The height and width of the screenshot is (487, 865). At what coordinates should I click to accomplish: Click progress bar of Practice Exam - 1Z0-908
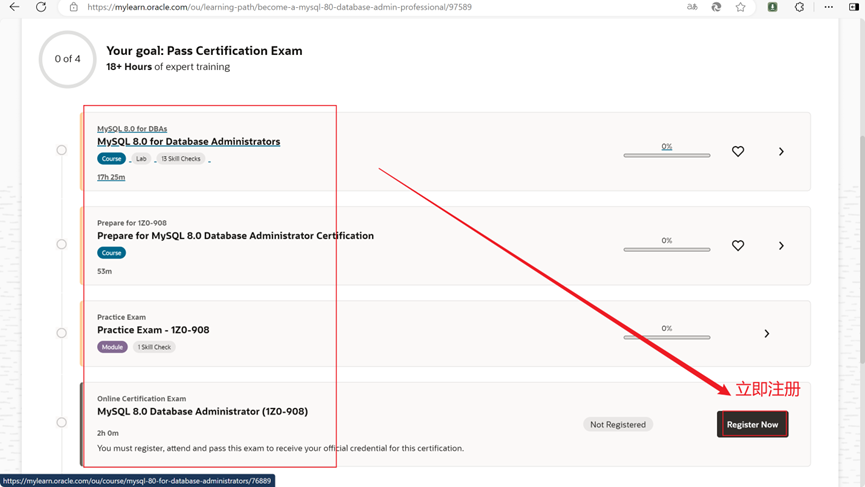[667, 337]
